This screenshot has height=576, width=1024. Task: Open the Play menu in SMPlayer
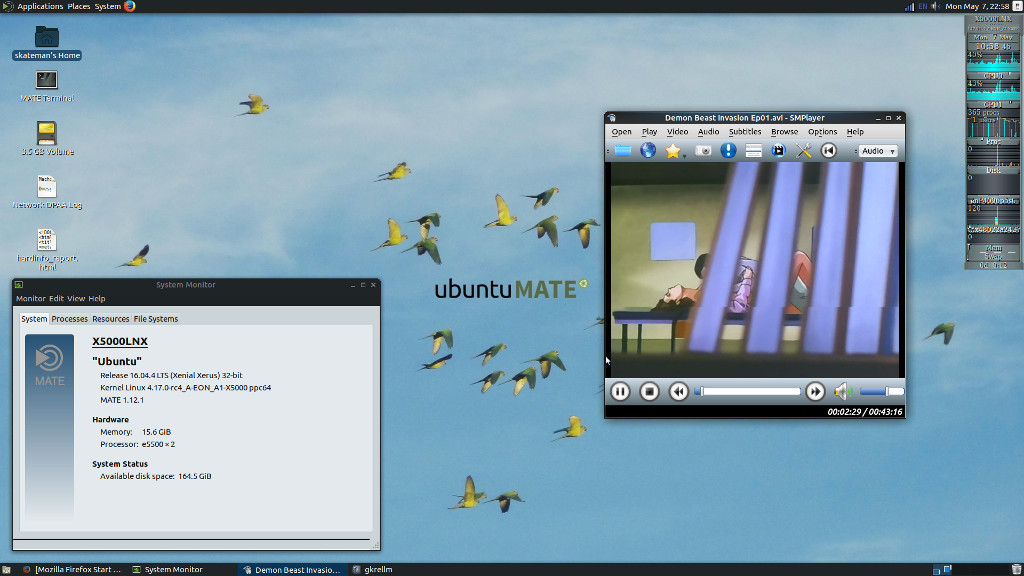649,132
